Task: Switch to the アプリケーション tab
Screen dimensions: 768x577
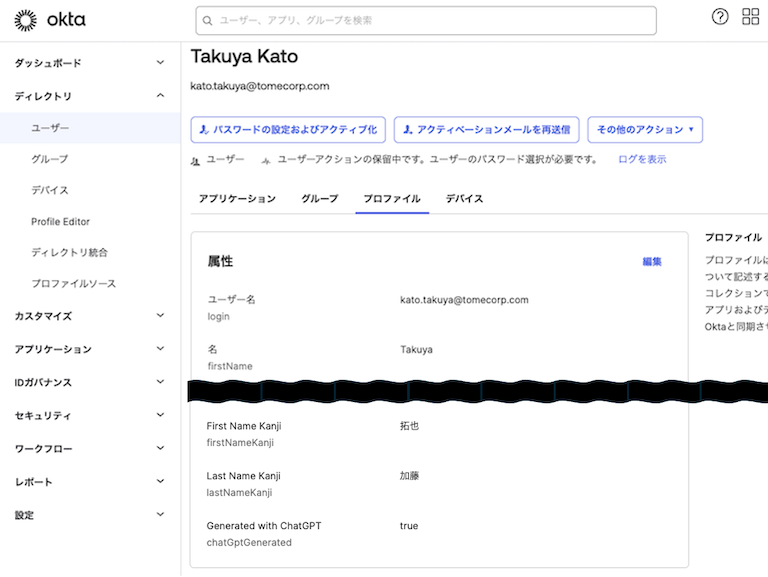Action: click(x=237, y=199)
